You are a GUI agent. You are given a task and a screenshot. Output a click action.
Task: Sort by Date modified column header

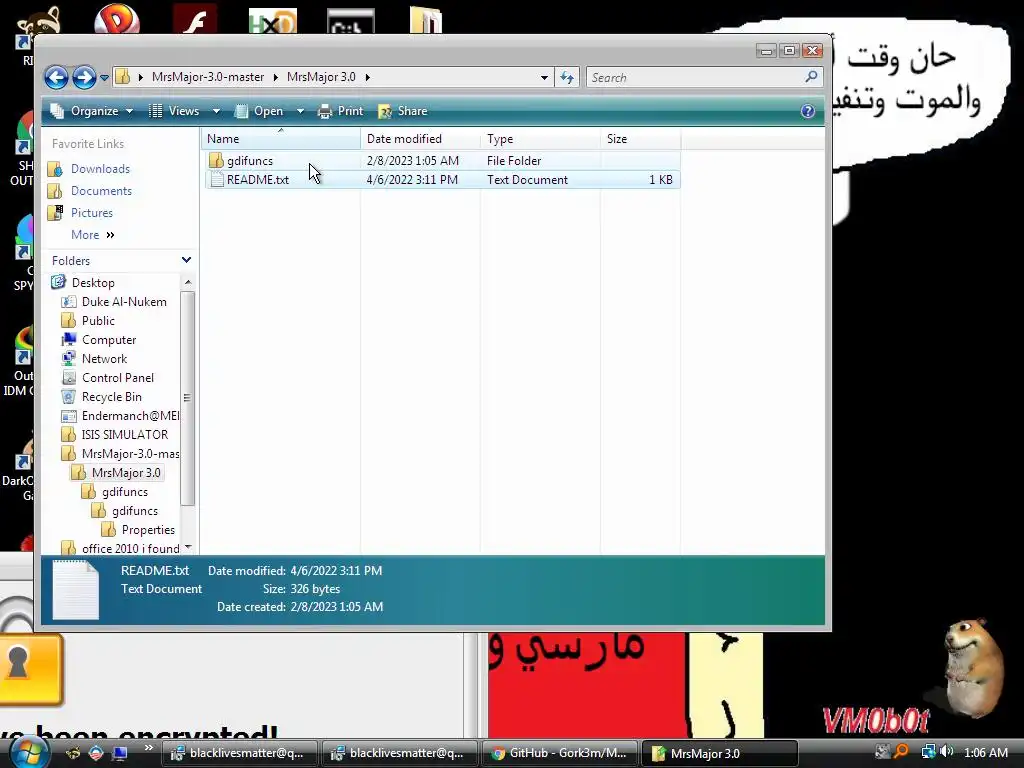tap(420, 138)
